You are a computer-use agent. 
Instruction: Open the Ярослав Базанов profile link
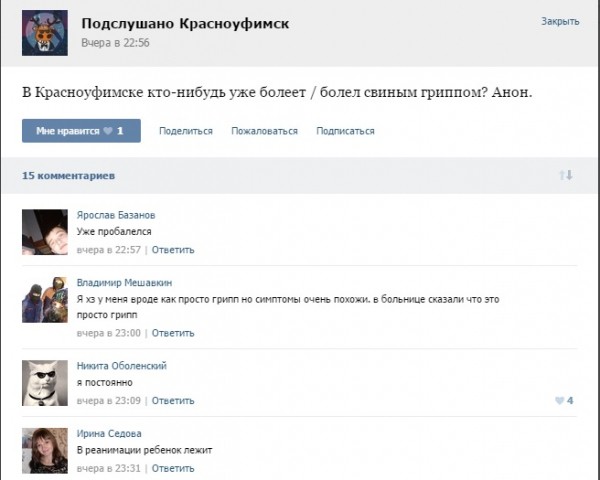point(116,215)
